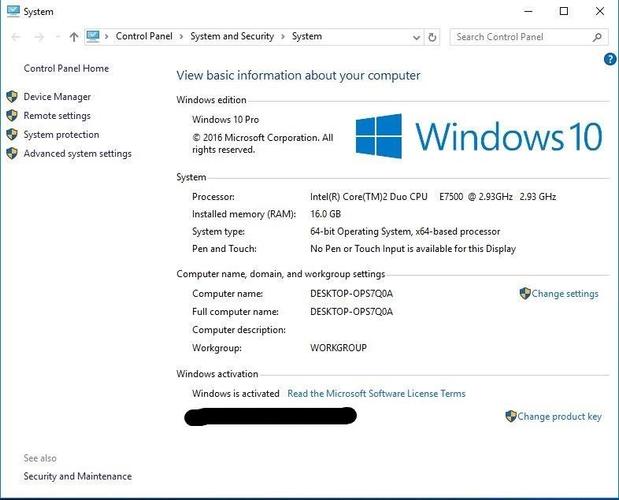
Task: Expand the address bar history dropdown
Action: pyautogui.click(x=416, y=37)
